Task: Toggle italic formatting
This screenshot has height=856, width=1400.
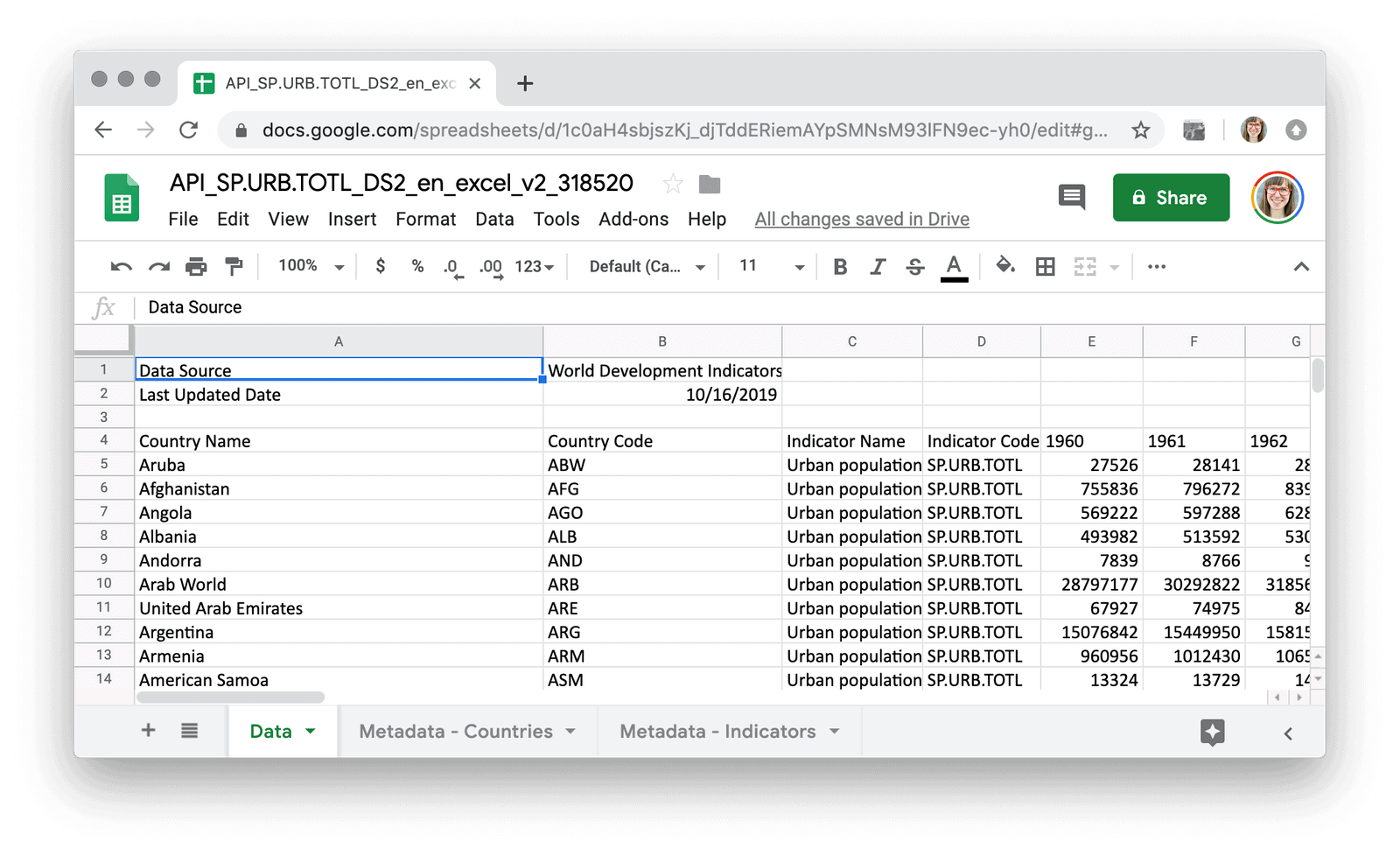Action: coord(878,267)
